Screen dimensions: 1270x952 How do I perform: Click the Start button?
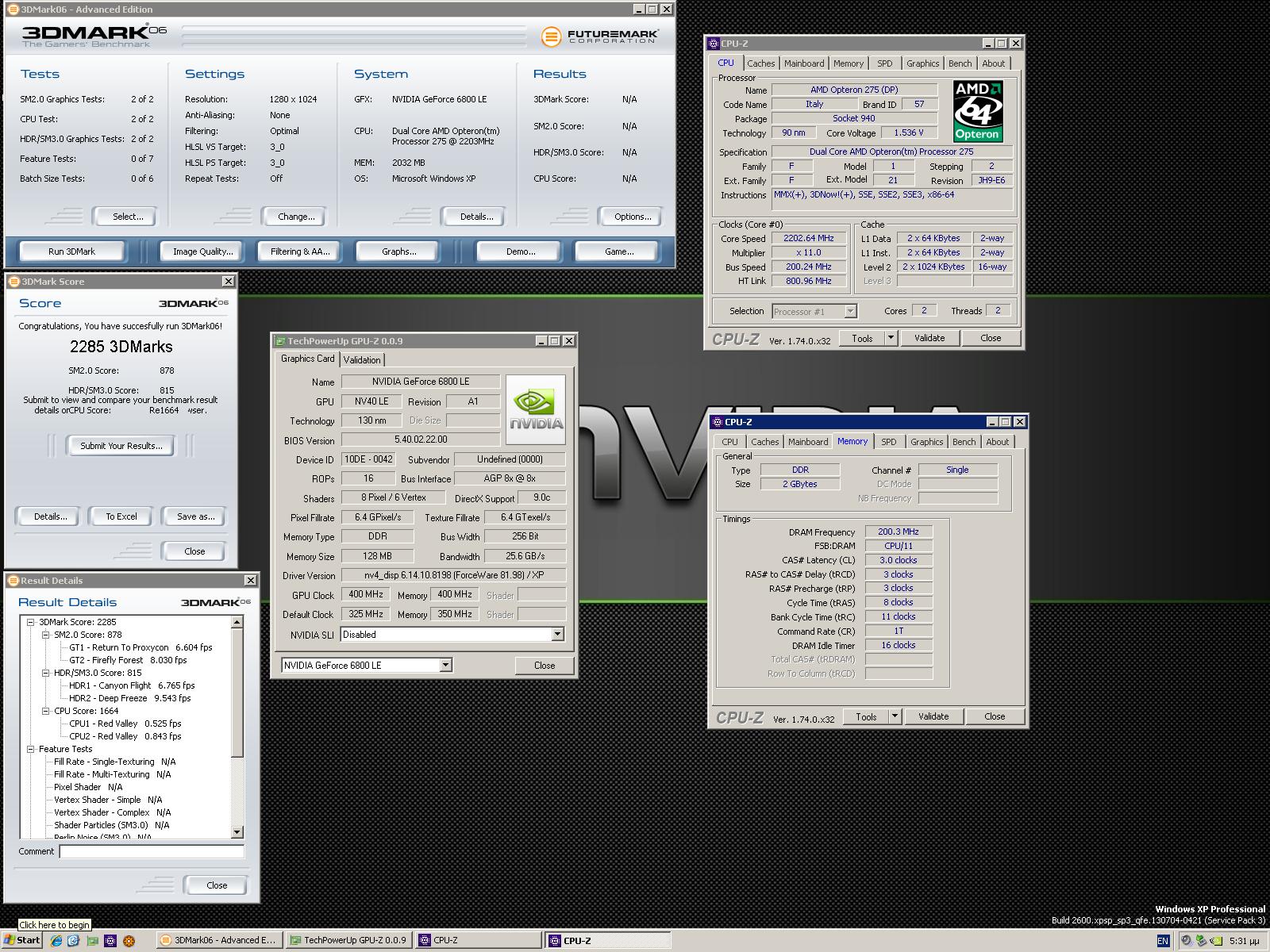22,941
